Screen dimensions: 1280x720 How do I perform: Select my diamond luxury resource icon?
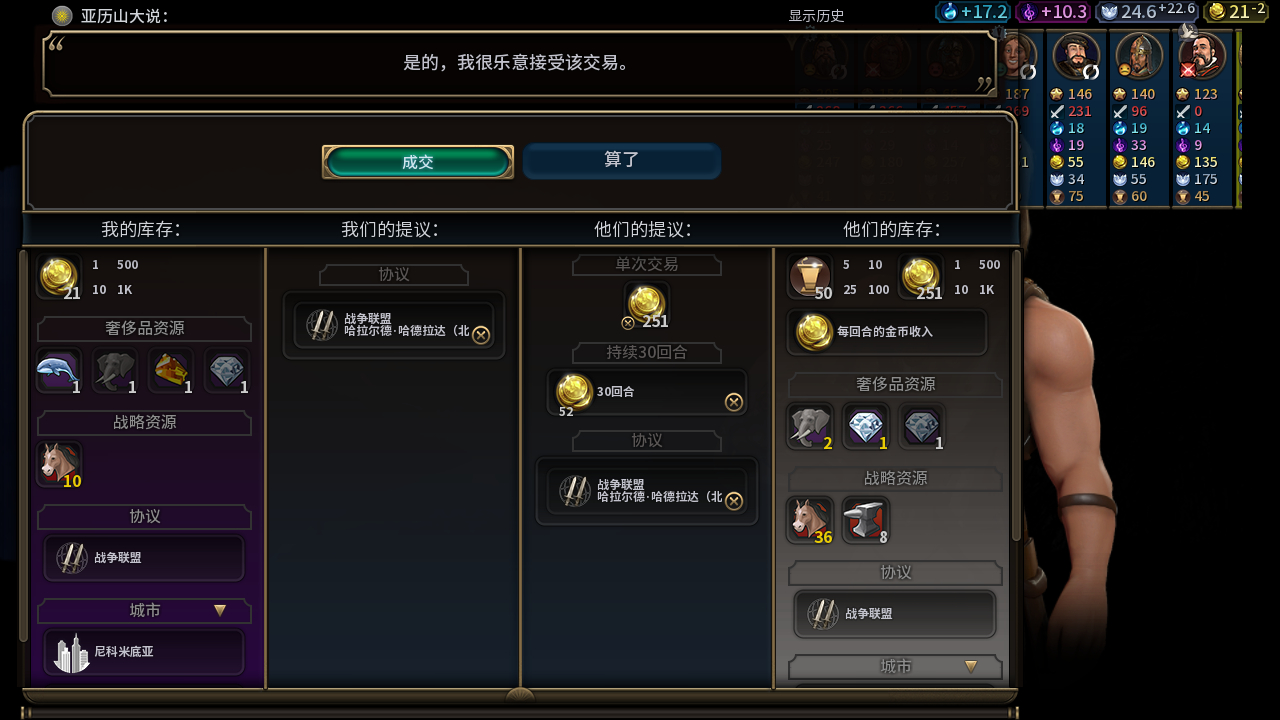click(227, 371)
